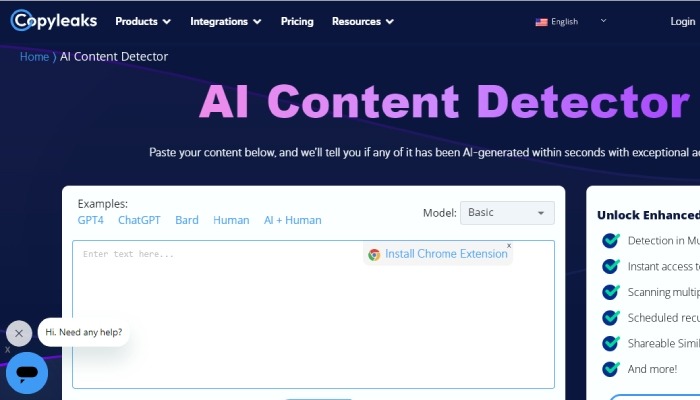700x400 pixels.
Task: Click the 'Unlock Enhanced' heading
Action: [x=648, y=215]
